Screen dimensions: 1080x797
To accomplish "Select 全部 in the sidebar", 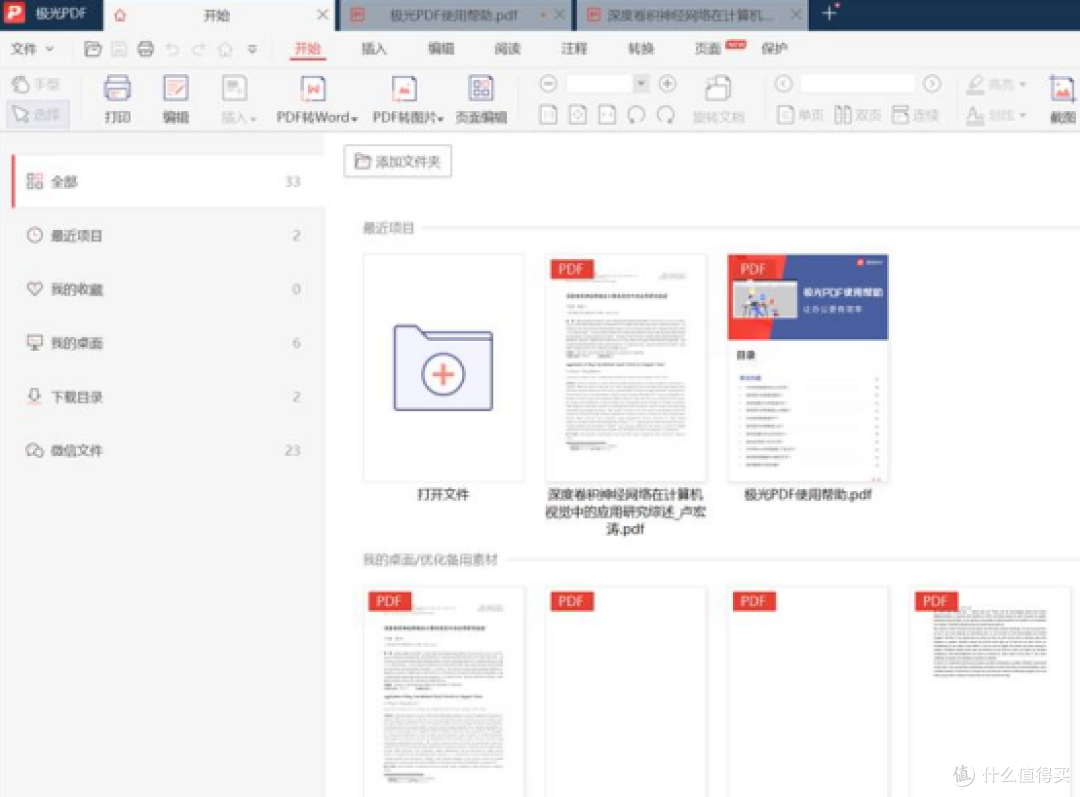I will 168,181.
